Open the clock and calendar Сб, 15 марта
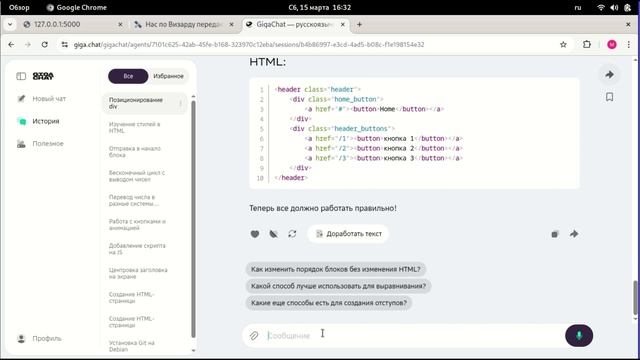640x360 pixels. coord(320,7)
